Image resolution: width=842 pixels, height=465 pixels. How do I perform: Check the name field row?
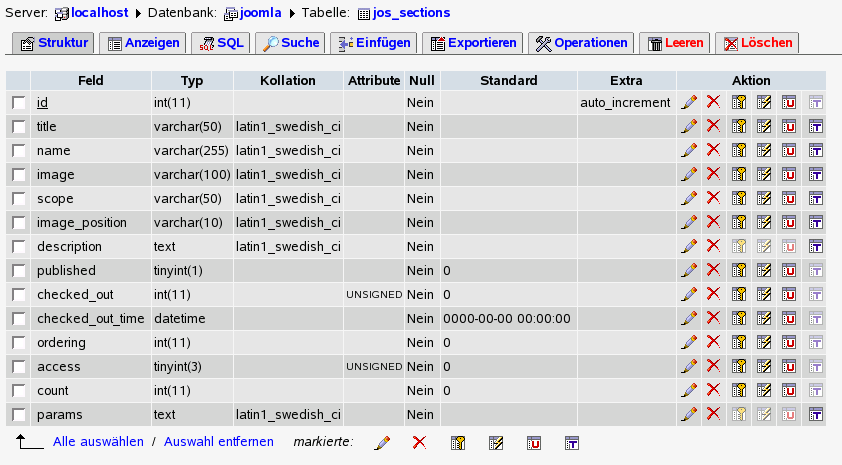click(19, 150)
